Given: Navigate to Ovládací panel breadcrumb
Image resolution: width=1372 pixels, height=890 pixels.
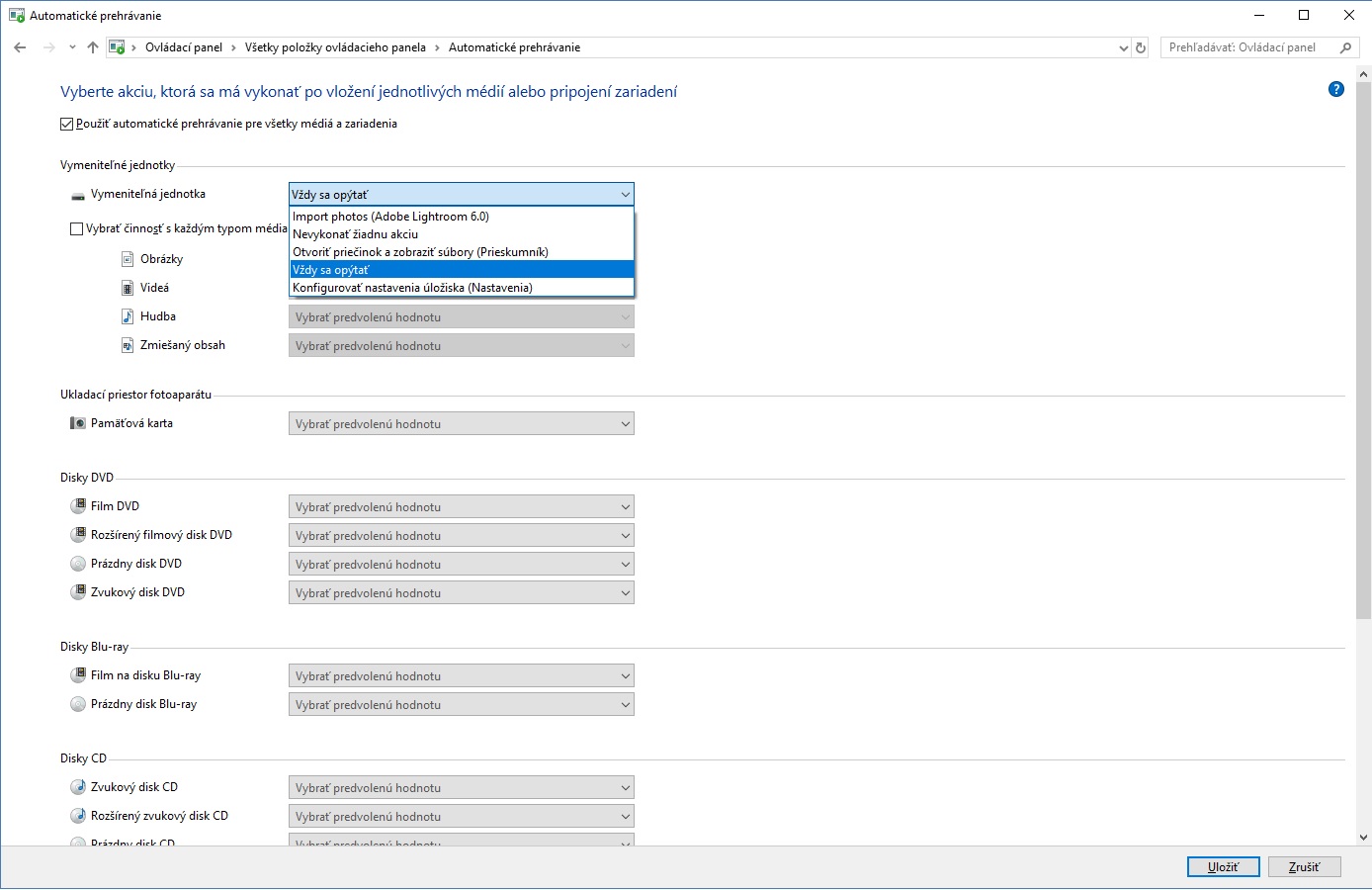Looking at the screenshot, I should (x=184, y=47).
